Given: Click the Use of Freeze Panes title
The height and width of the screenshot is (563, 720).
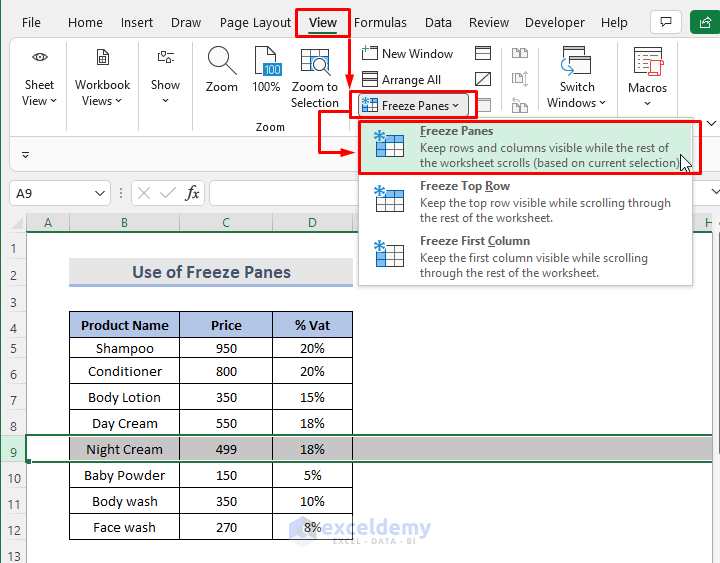Looking at the screenshot, I should (211, 272).
